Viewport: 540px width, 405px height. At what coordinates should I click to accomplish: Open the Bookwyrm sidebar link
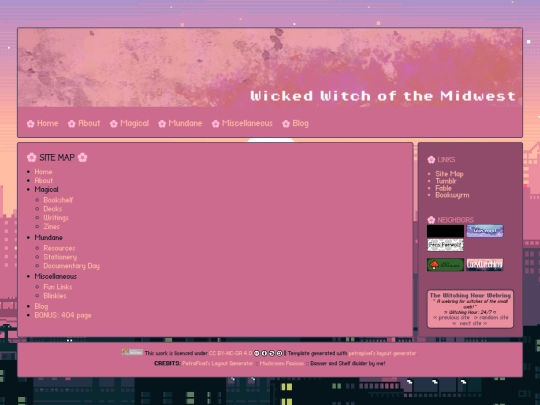pyautogui.click(x=452, y=195)
